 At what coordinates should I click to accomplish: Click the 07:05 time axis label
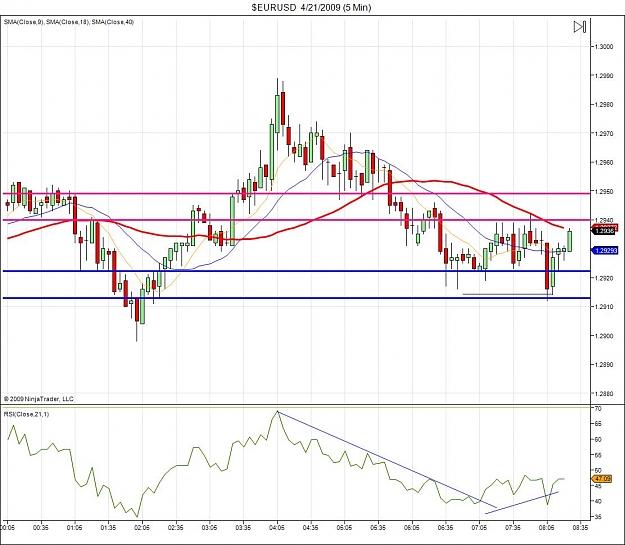click(479, 527)
